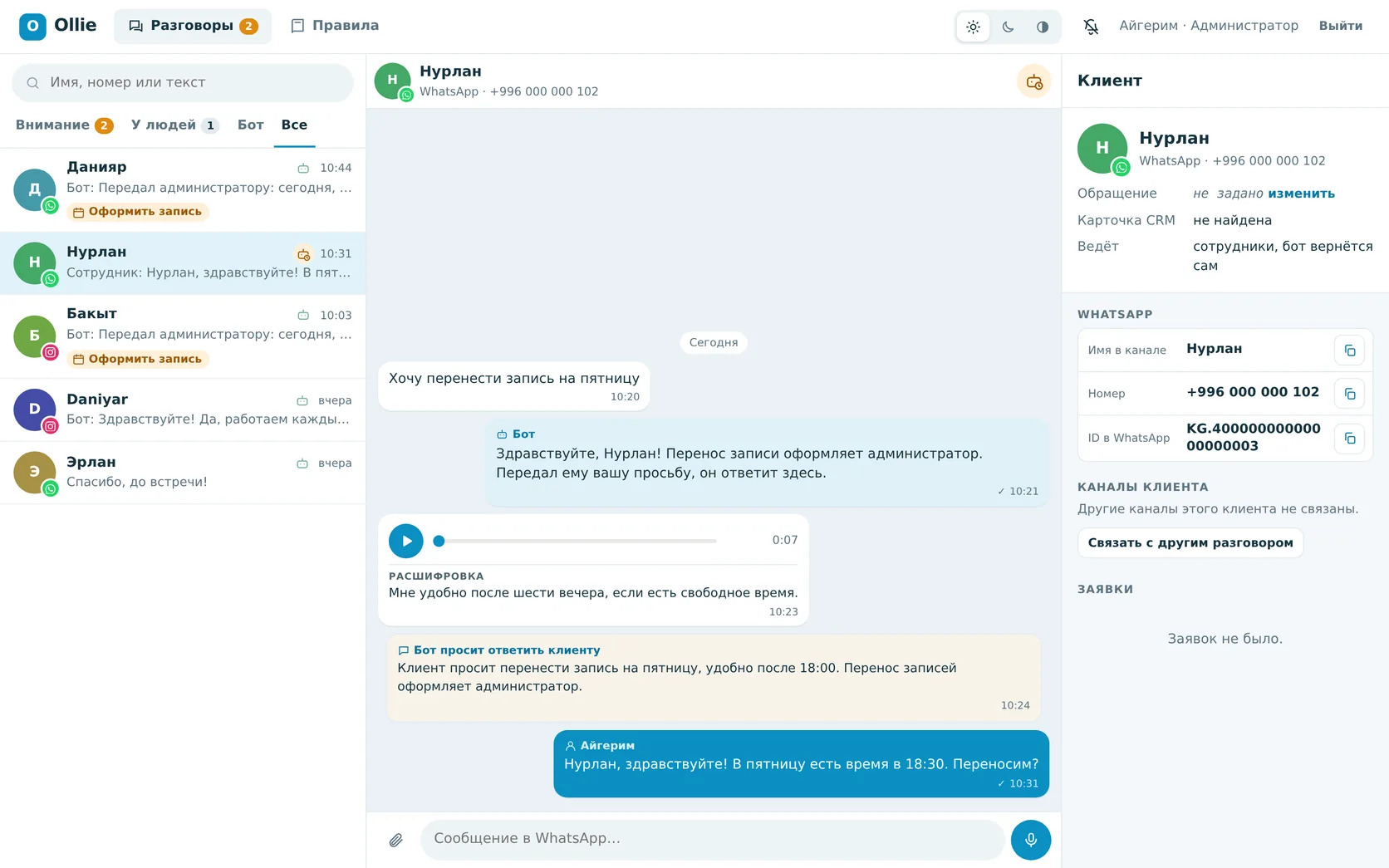Select the У людей filter tab
This screenshot has width=1389, height=868.
tap(174, 125)
